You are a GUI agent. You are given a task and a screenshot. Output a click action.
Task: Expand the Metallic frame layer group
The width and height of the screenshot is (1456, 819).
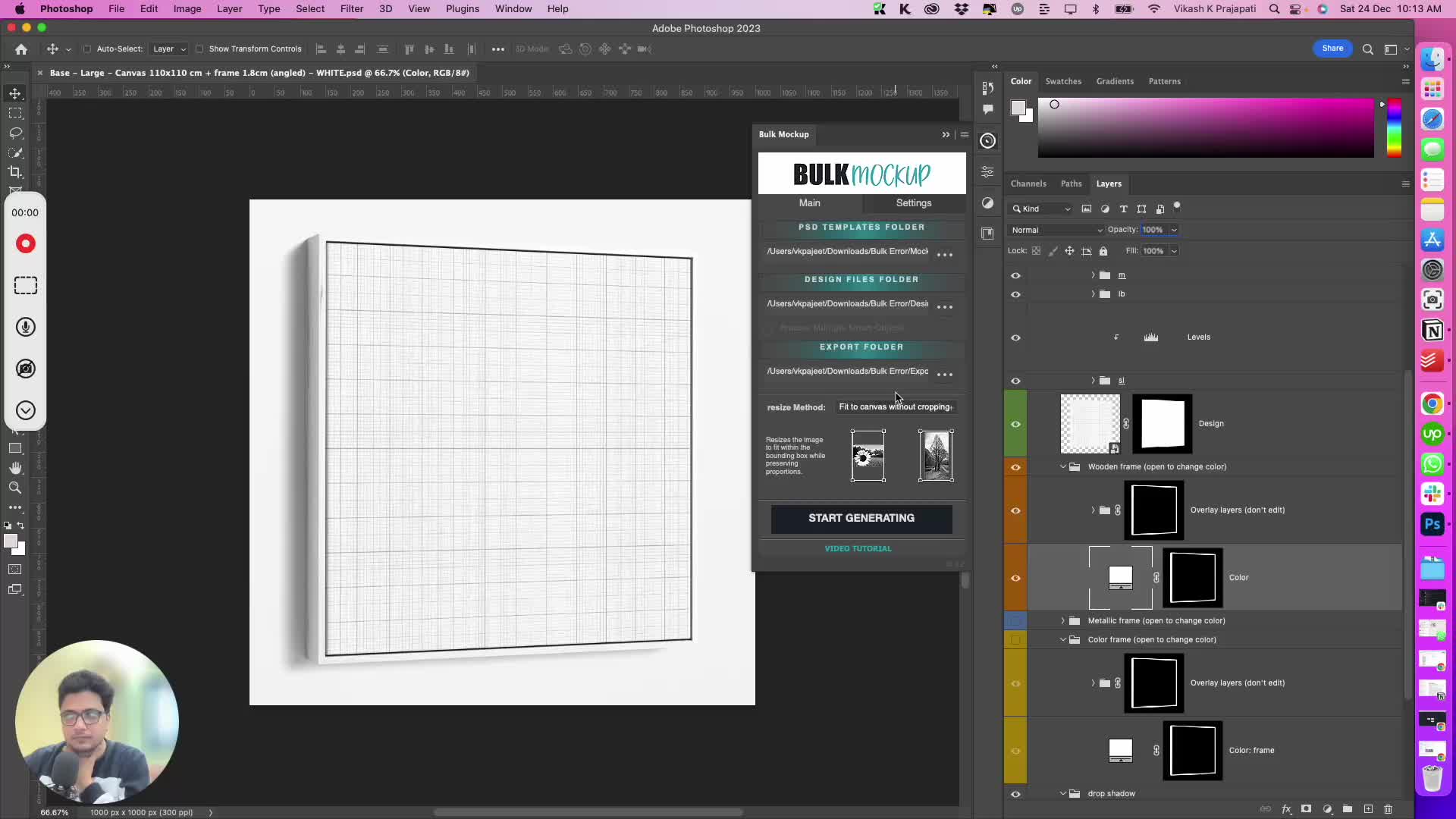(x=1062, y=621)
